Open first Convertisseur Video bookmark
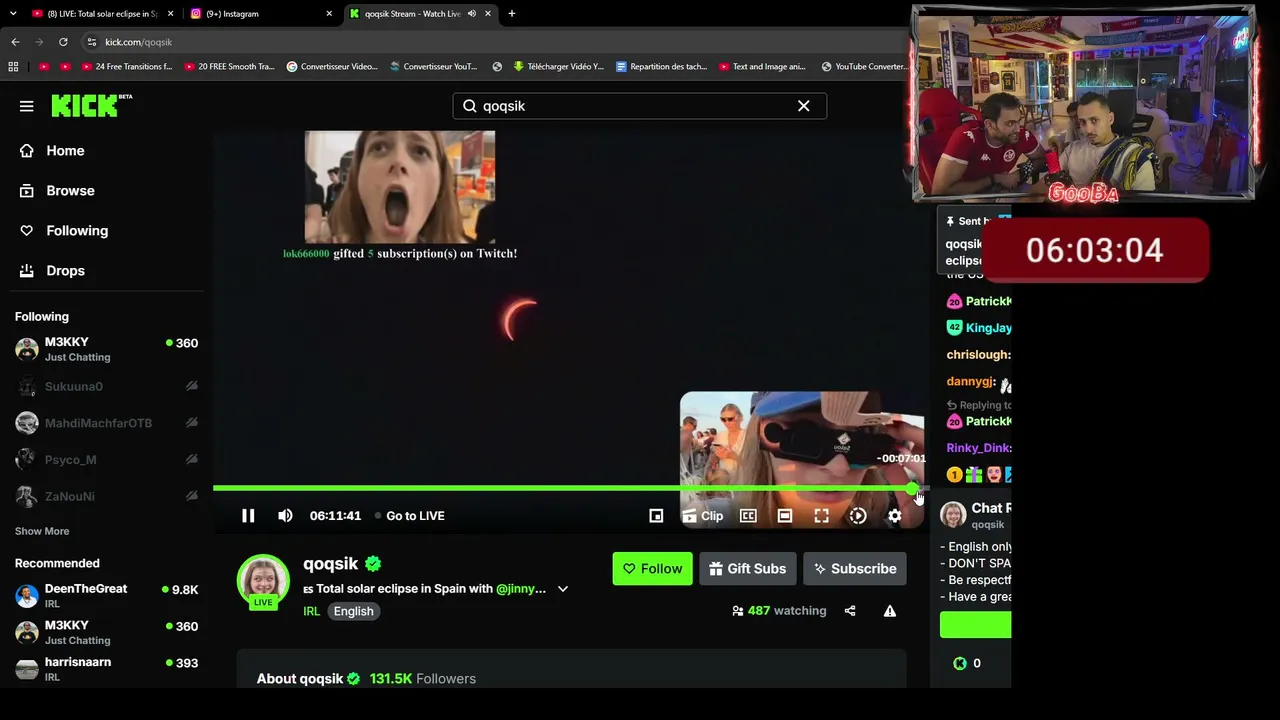 [332, 67]
